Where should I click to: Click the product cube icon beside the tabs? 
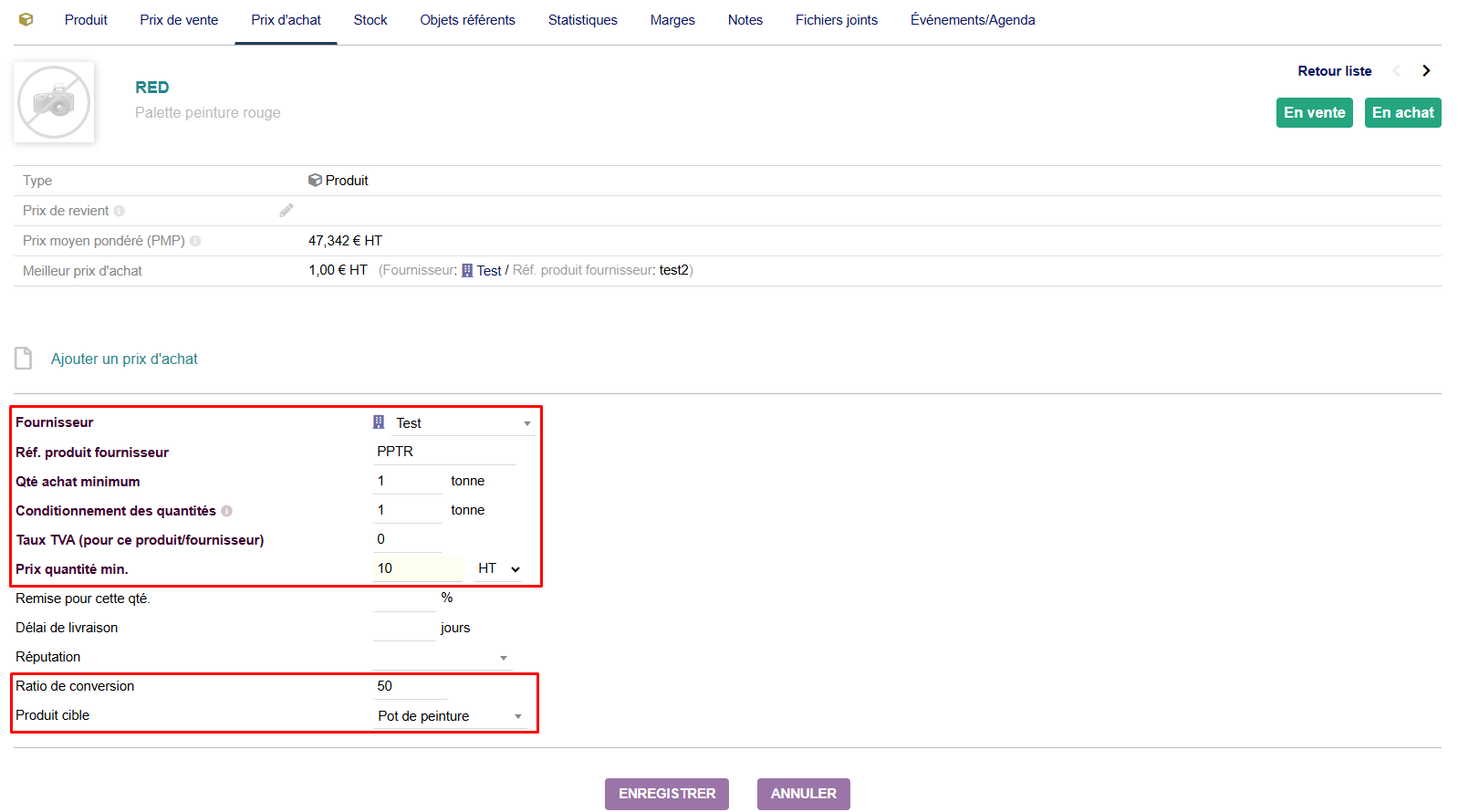26,19
